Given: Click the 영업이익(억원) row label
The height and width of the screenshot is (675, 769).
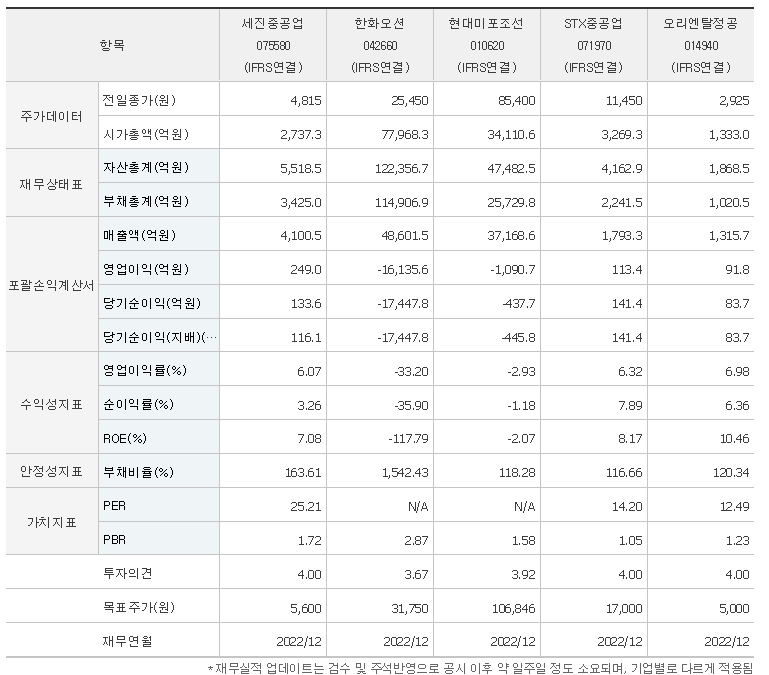Looking at the screenshot, I should tap(146, 269).
